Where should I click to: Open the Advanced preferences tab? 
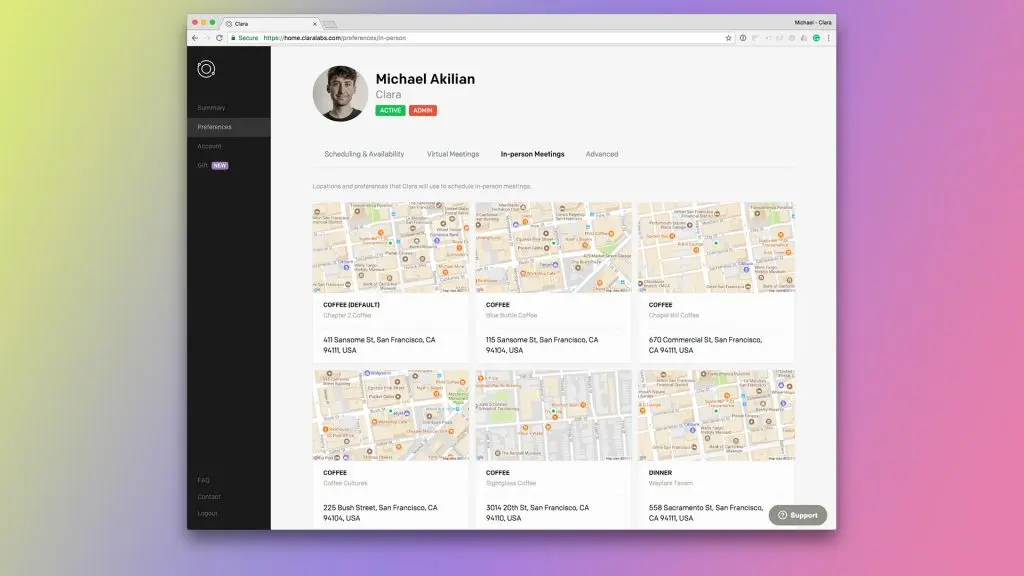(x=603, y=154)
